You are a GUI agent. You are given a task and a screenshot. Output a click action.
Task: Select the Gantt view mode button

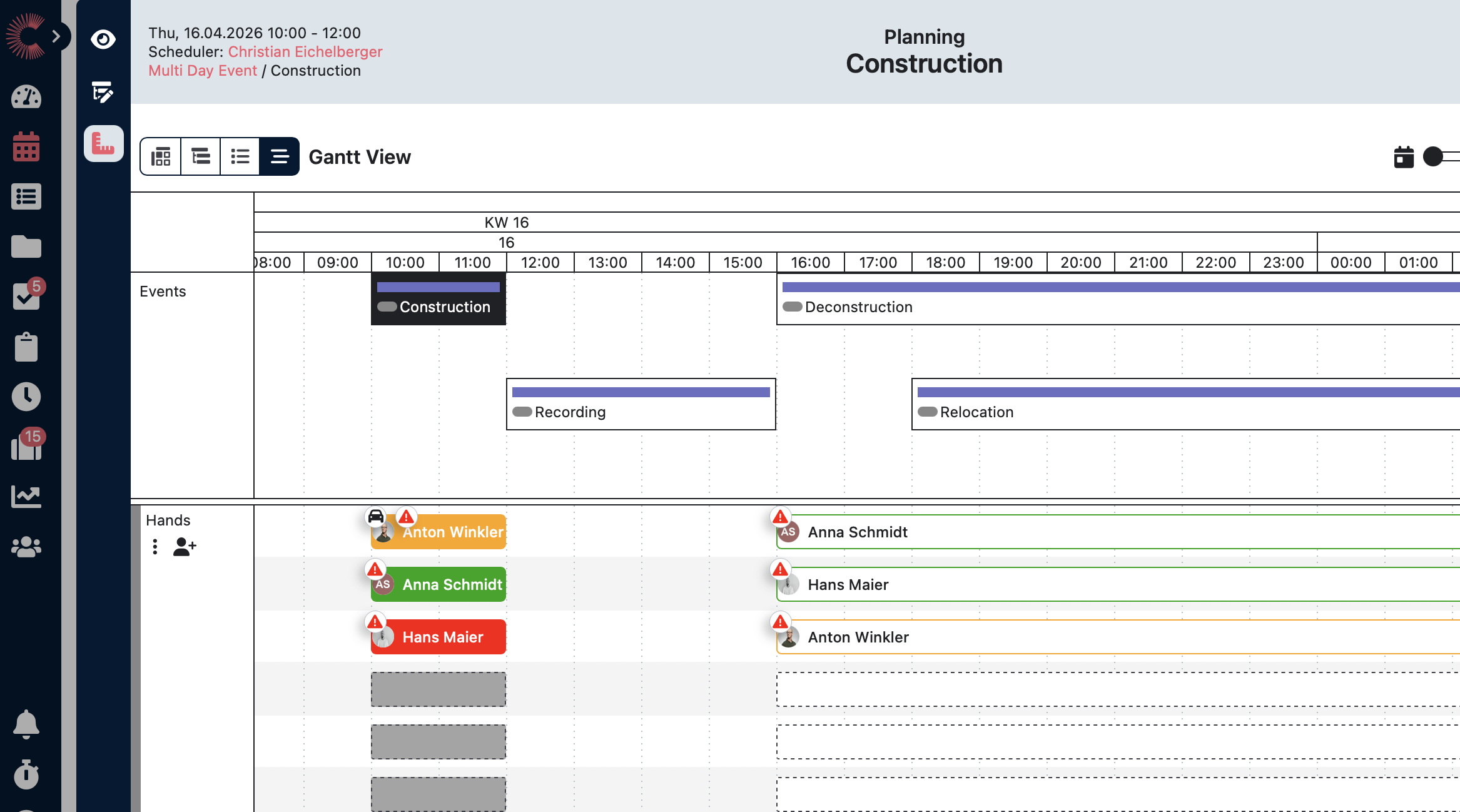(280, 156)
